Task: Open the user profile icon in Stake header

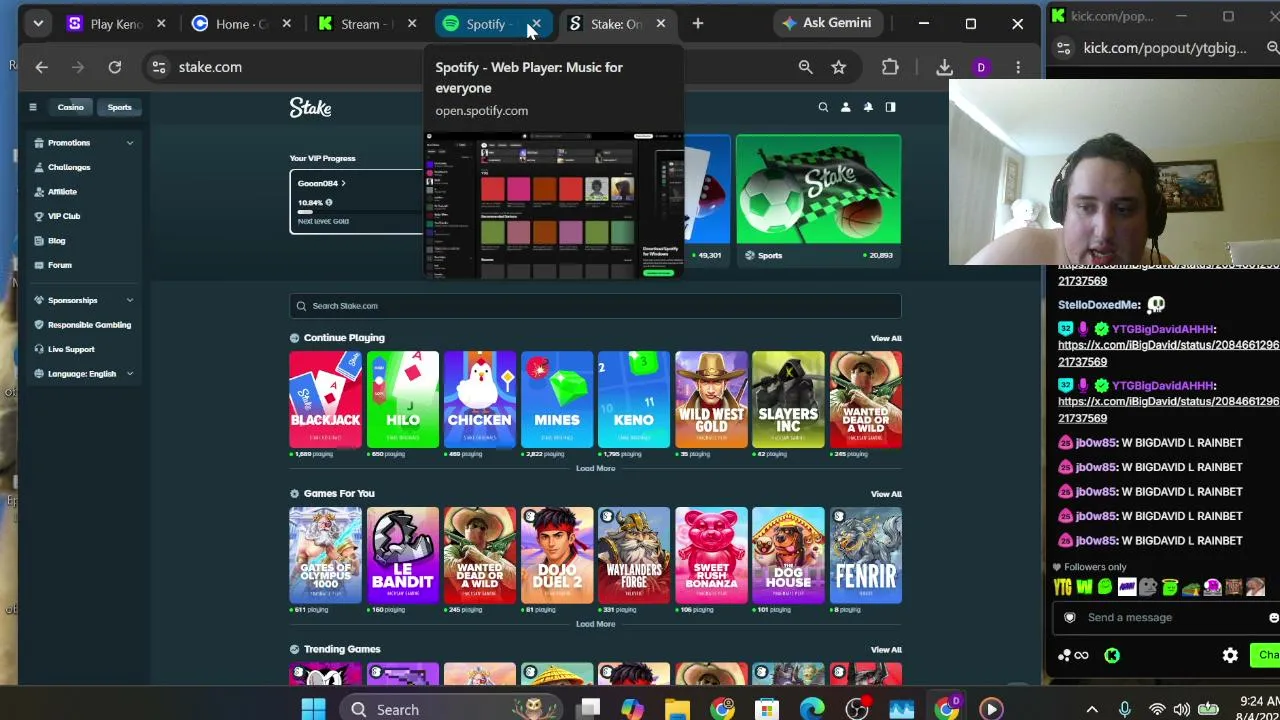Action: point(845,107)
